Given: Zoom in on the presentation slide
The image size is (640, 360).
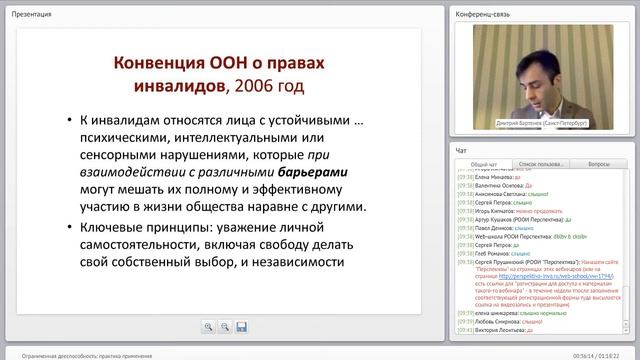Looking at the screenshot, I should pyautogui.click(x=209, y=327).
